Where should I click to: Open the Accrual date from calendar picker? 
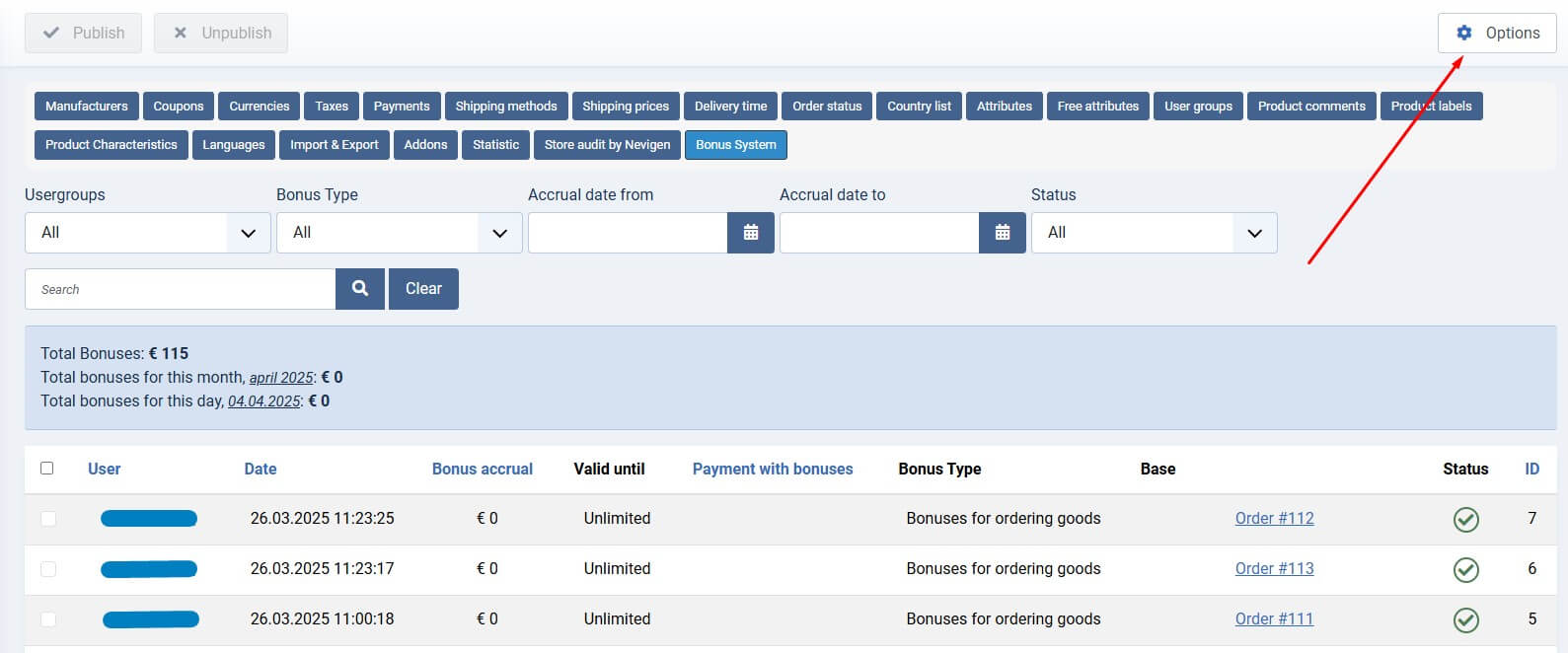tap(751, 233)
